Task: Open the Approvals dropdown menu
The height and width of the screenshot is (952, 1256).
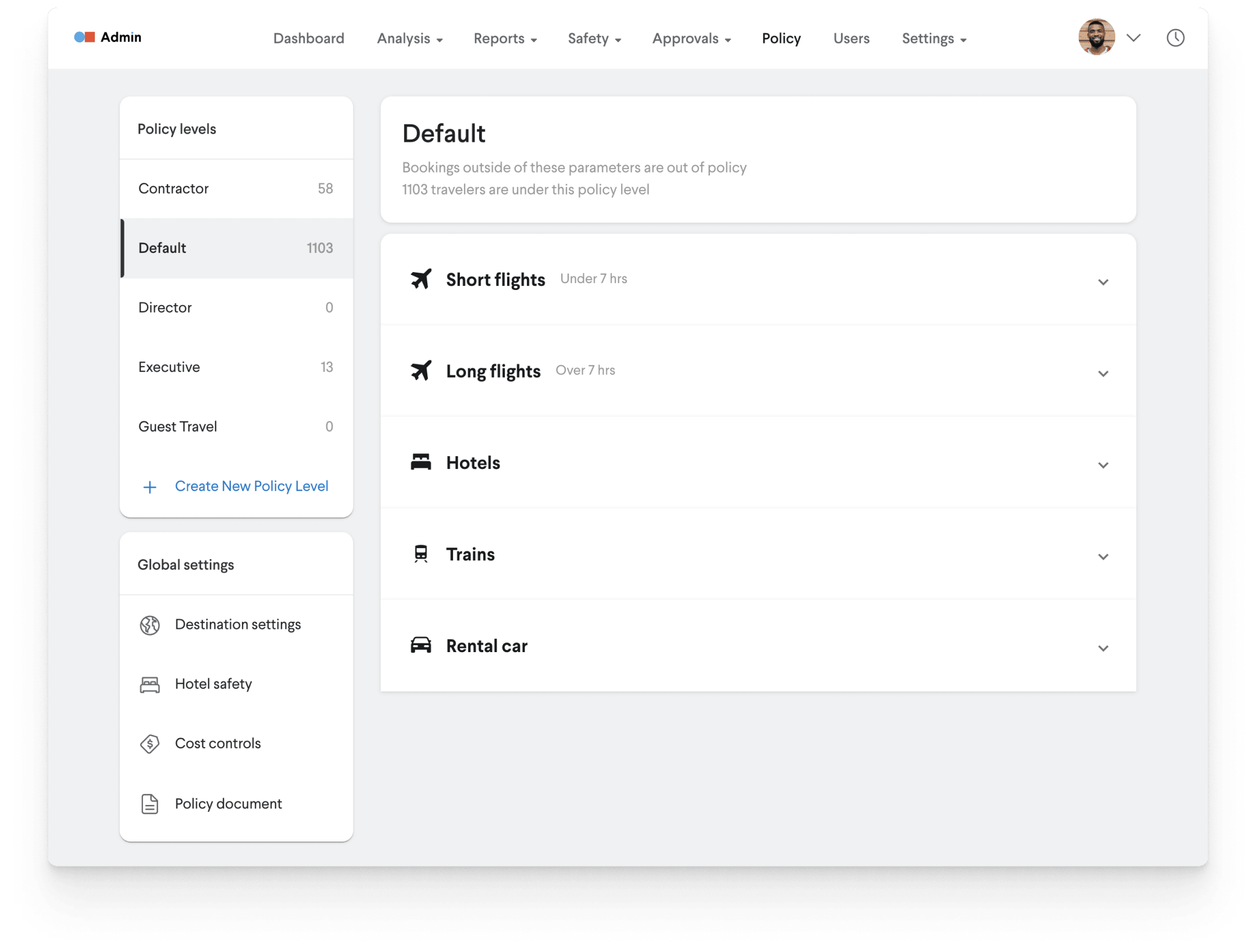Action: coord(691,38)
